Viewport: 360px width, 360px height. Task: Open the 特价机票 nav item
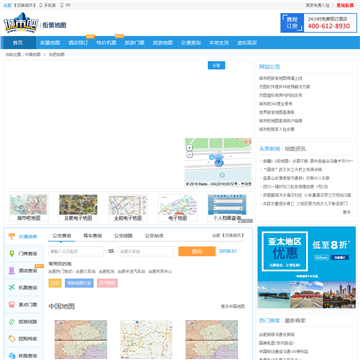pyautogui.click(x=106, y=43)
